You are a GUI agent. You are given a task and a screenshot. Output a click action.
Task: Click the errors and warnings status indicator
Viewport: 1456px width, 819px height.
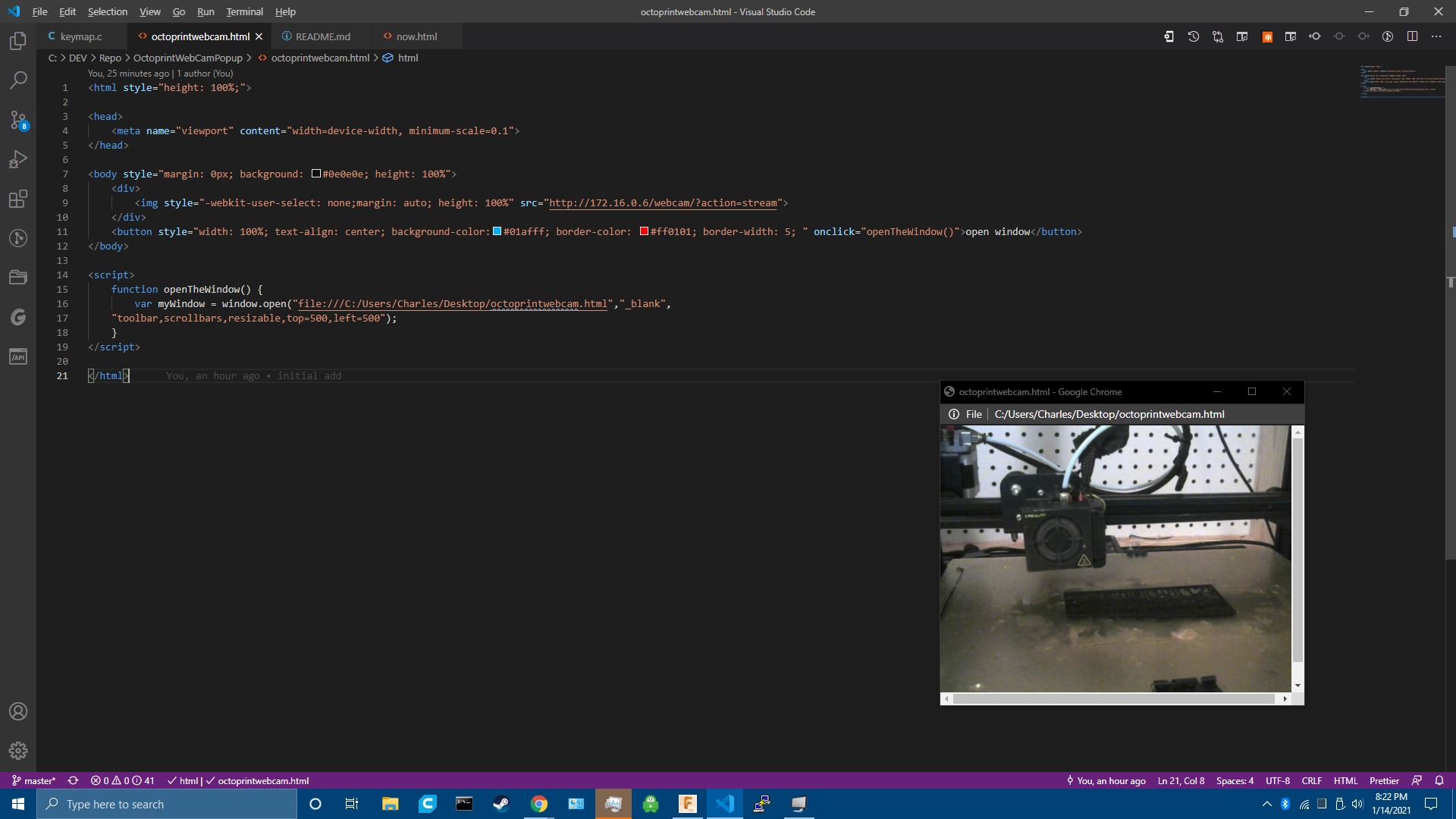[122, 780]
